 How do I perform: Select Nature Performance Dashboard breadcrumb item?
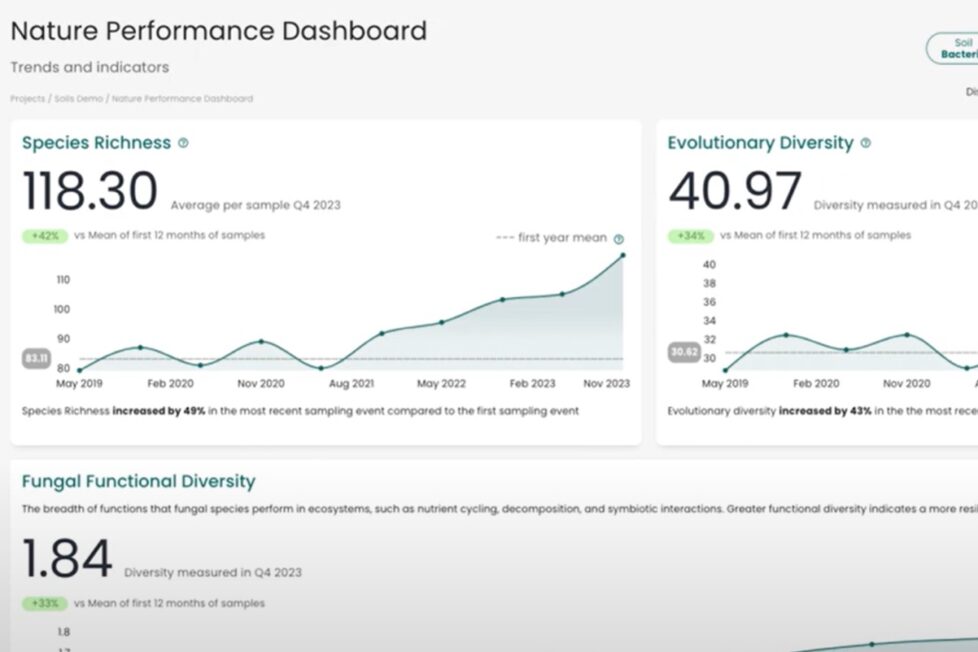182,99
